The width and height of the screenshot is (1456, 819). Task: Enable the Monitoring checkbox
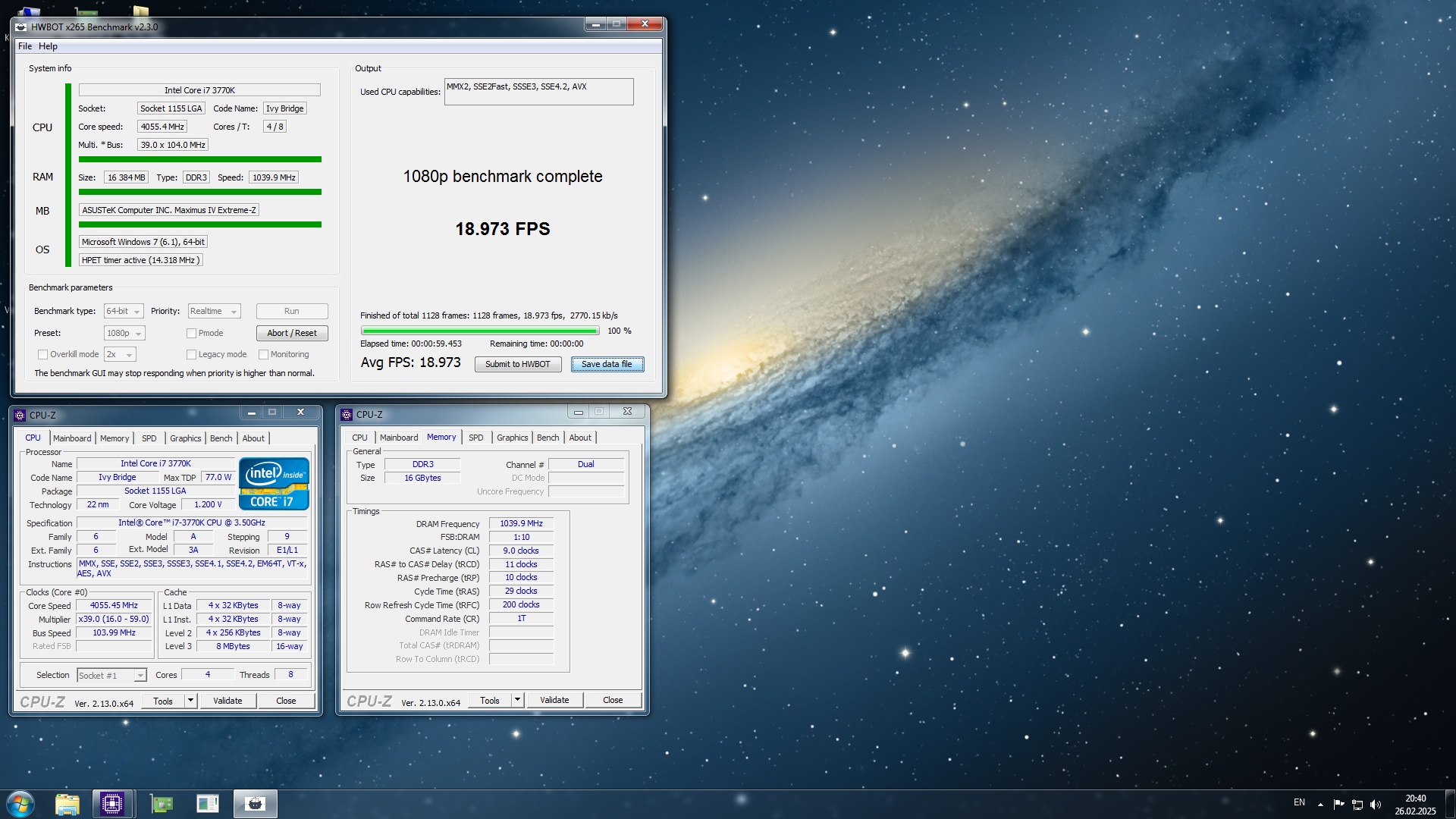point(263,355)
